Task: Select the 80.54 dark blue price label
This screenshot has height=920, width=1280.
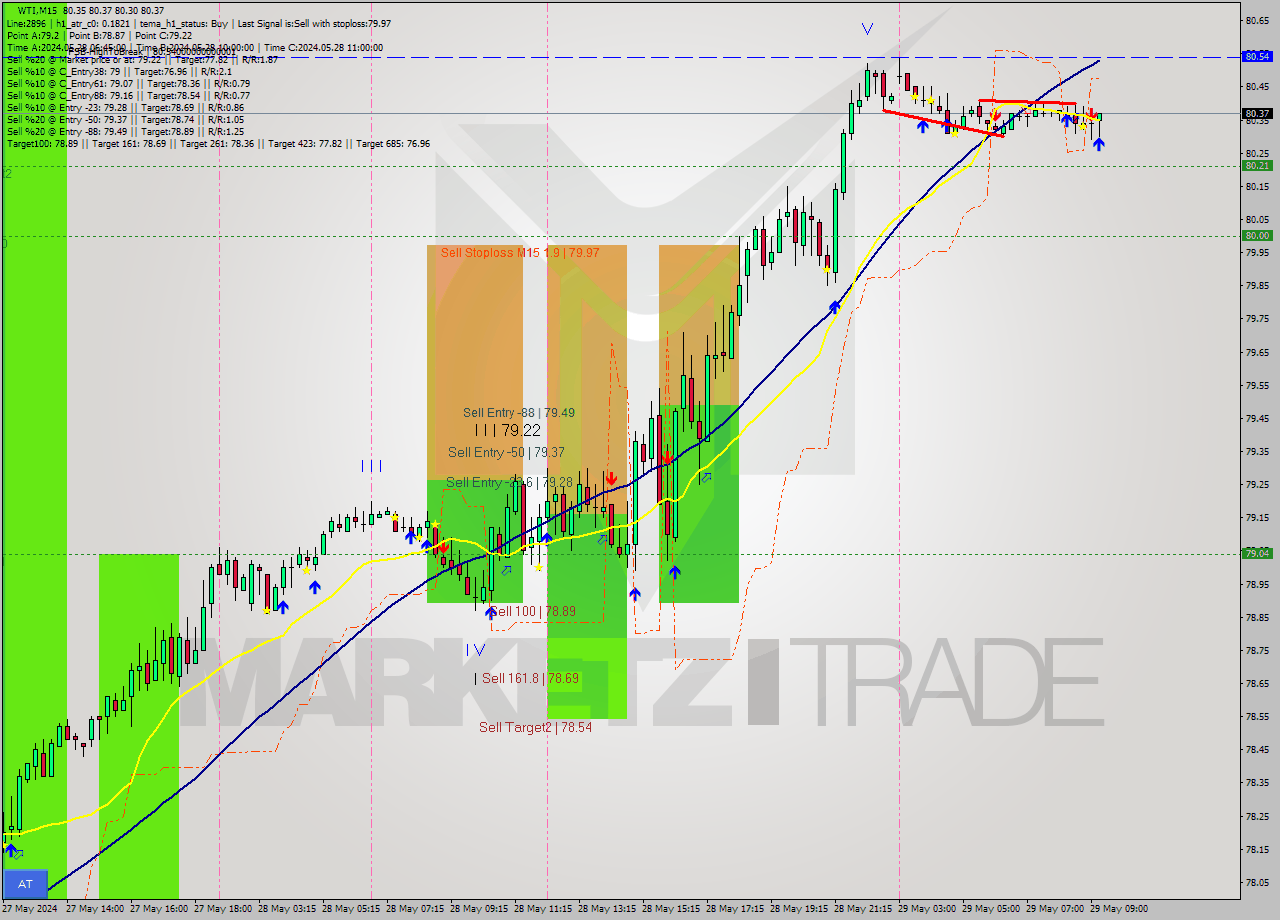Action: click(x=1257, y=57)
